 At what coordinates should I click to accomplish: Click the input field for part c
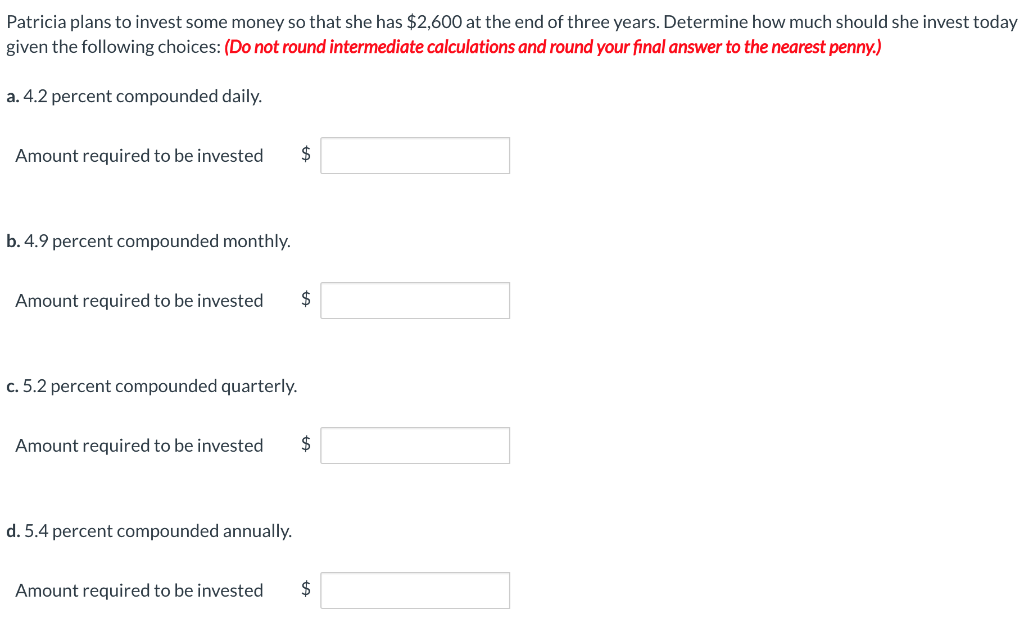coord(414,445)
